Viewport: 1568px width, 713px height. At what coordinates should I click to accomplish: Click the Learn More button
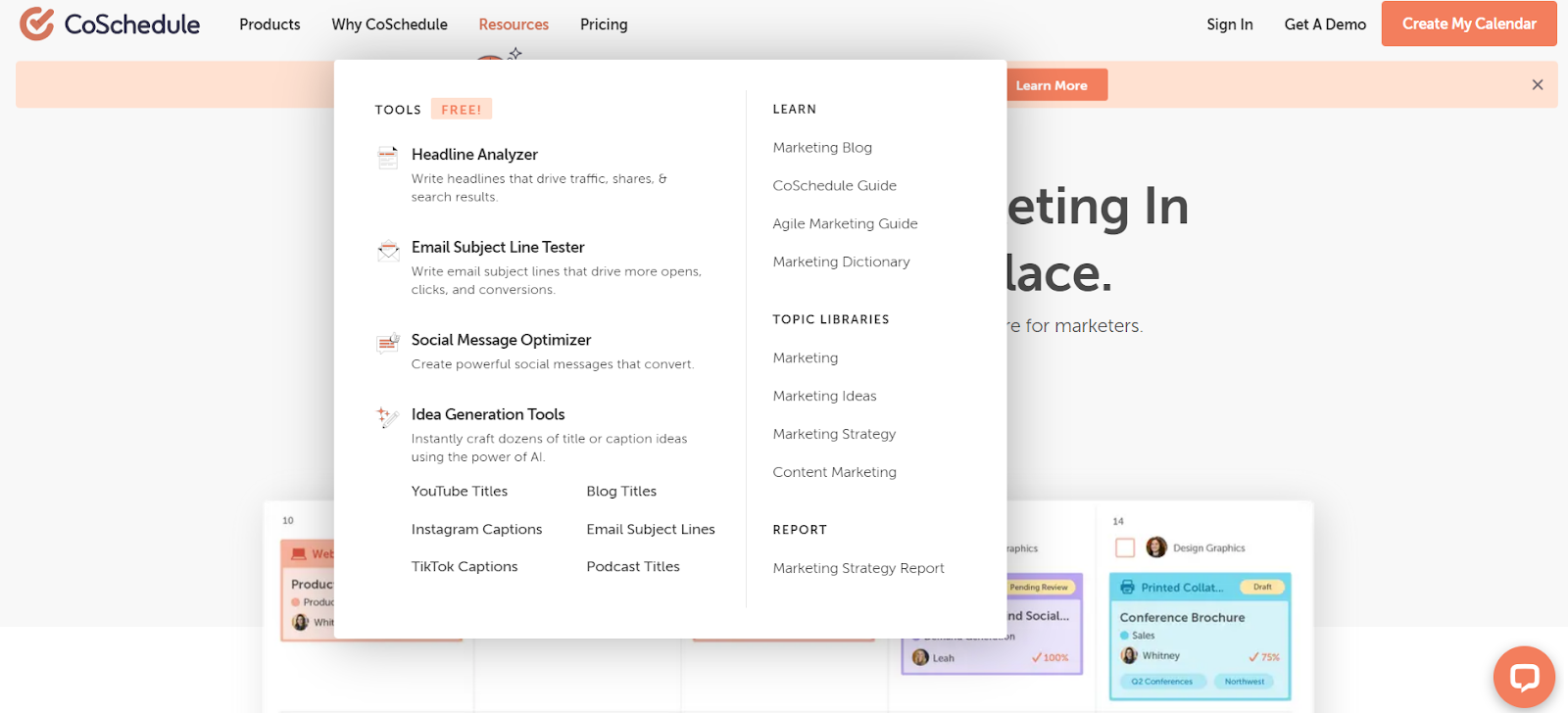[1052, 85]
